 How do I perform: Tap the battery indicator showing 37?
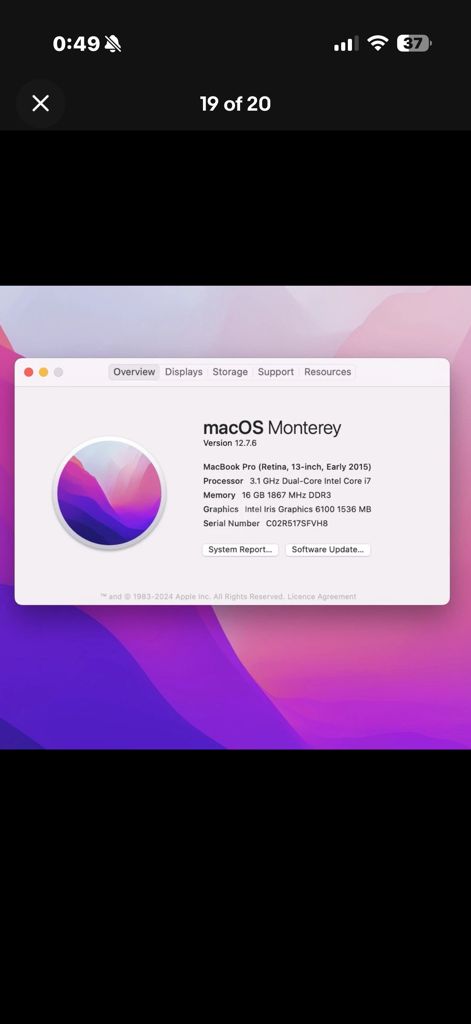(x=414, y=44)
